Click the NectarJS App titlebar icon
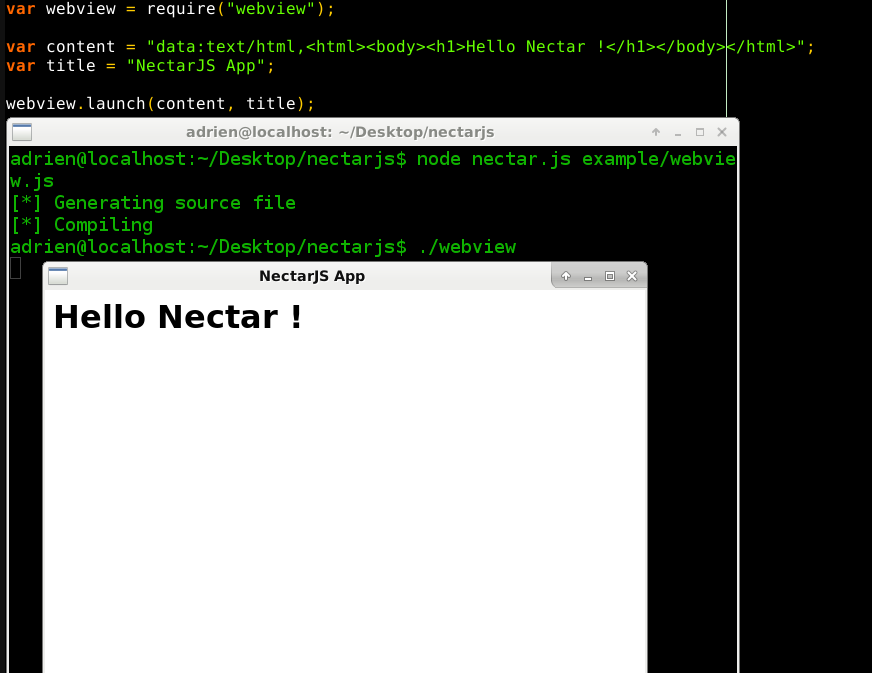 point(58,275)
